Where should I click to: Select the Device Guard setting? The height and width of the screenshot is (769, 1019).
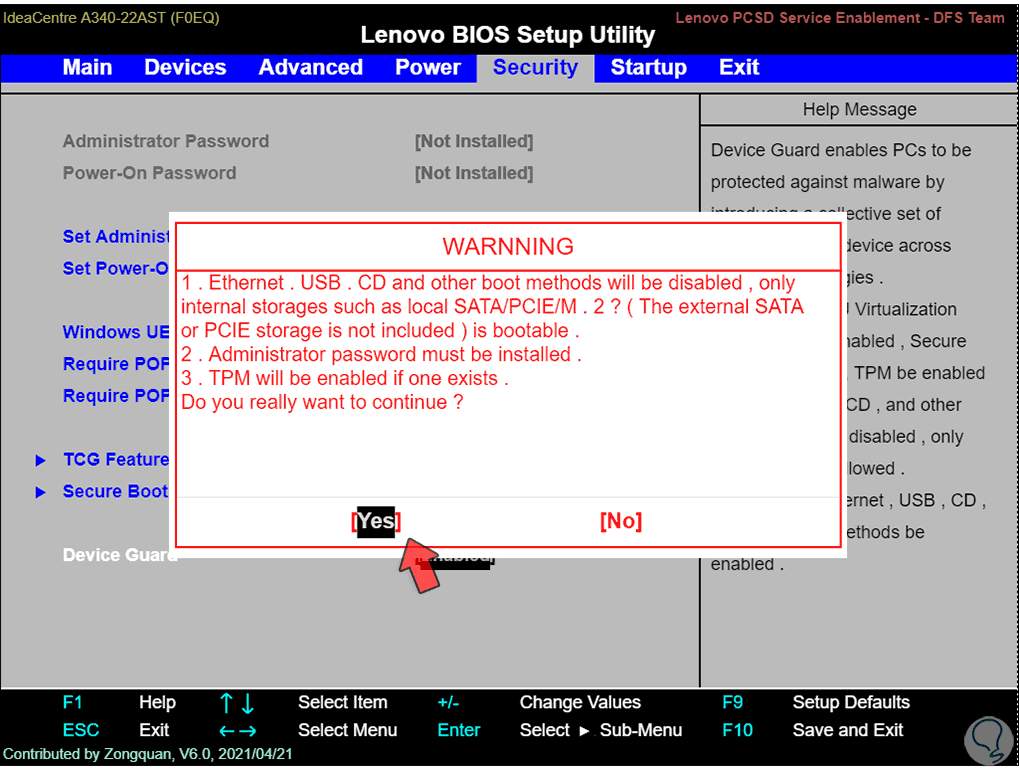point(119,555)
